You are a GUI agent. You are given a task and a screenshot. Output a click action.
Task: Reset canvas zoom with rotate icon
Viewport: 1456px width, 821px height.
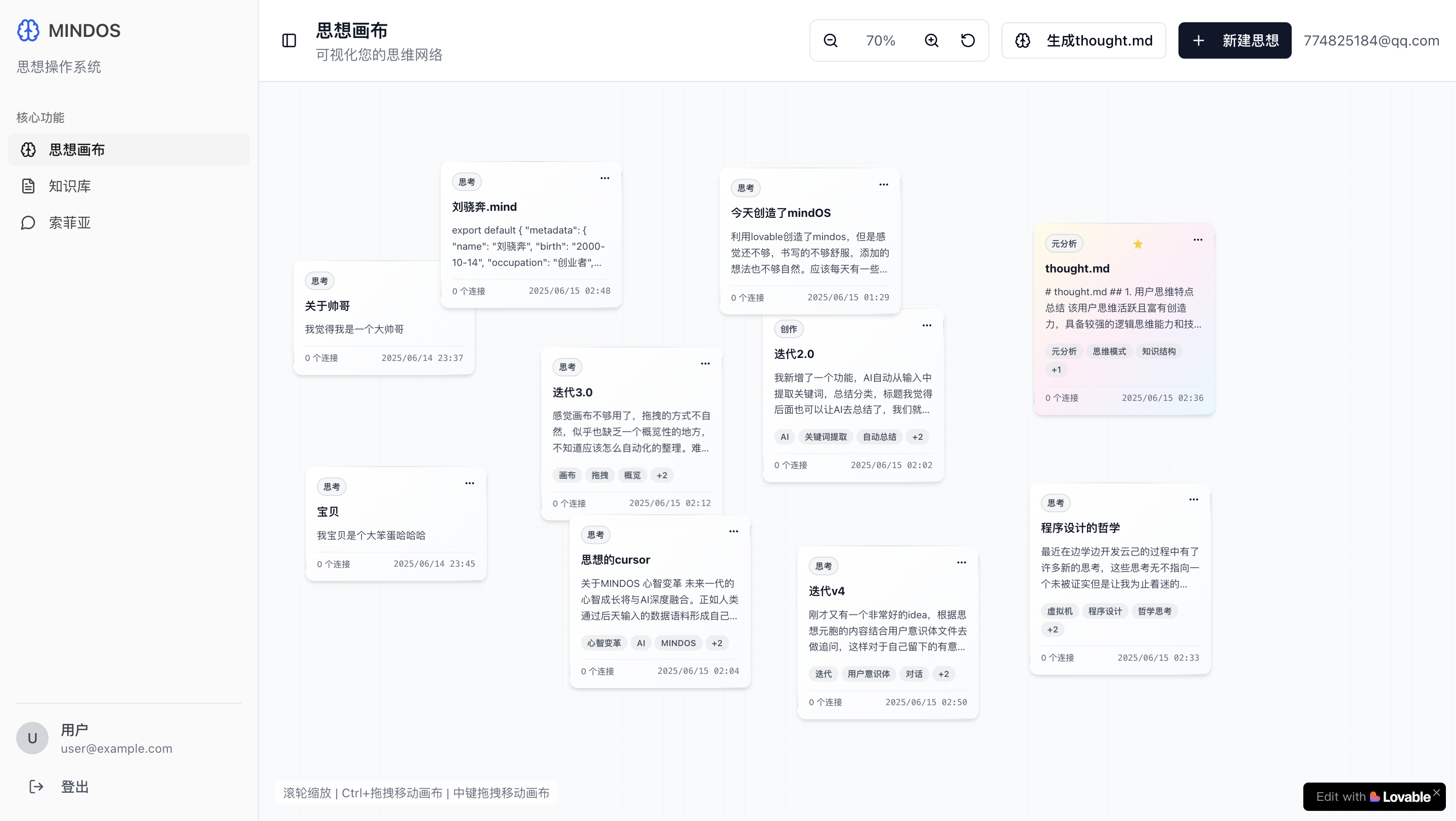tap(968, 40)
